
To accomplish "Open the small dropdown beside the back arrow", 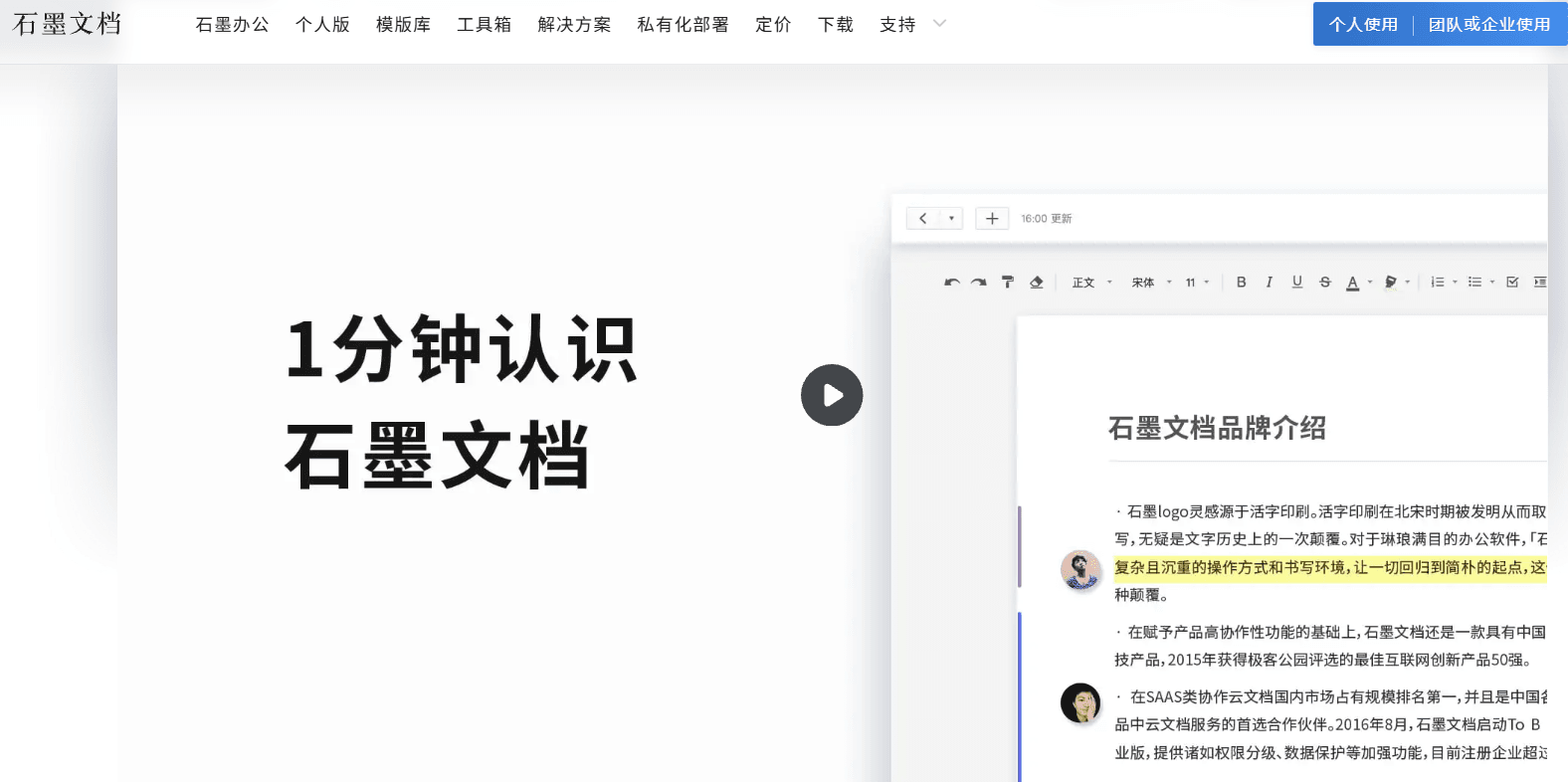I will pyautogui.click(x=951, y=218).
